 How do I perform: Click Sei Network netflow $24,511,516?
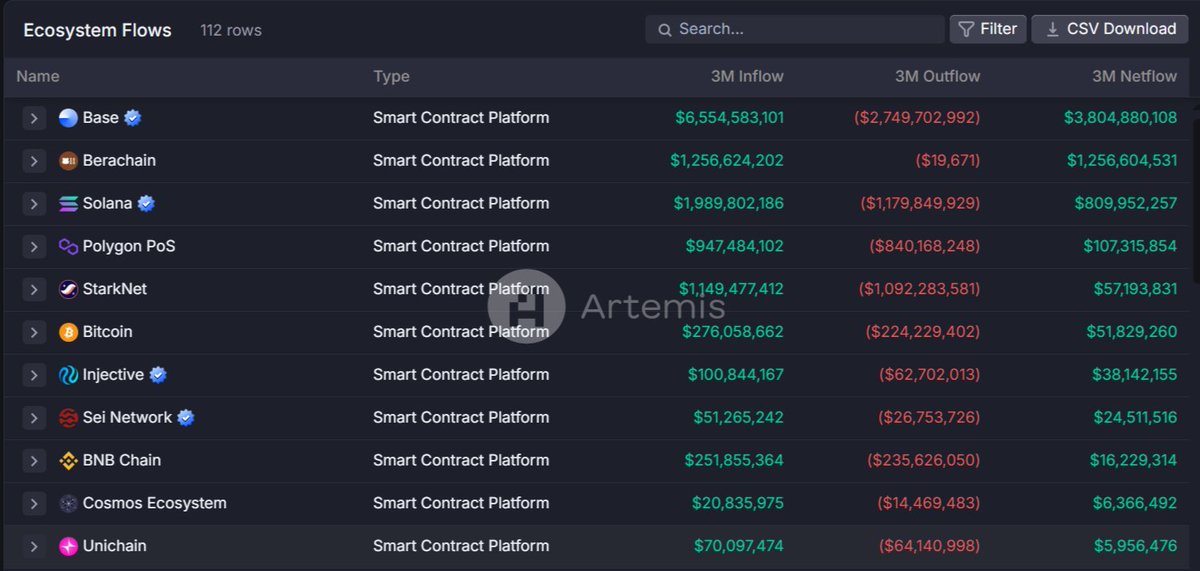coord(1135,418)
